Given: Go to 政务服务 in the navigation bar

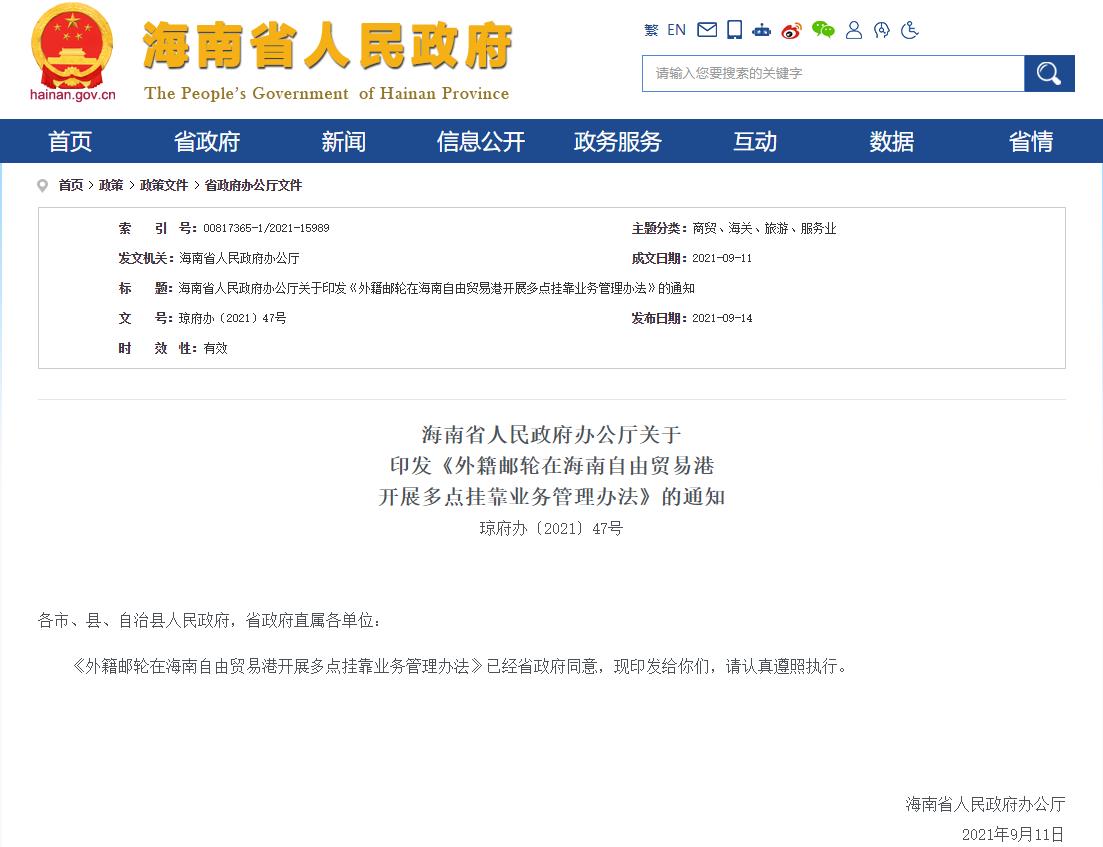Looking at the screenshot, I should 618,142.
